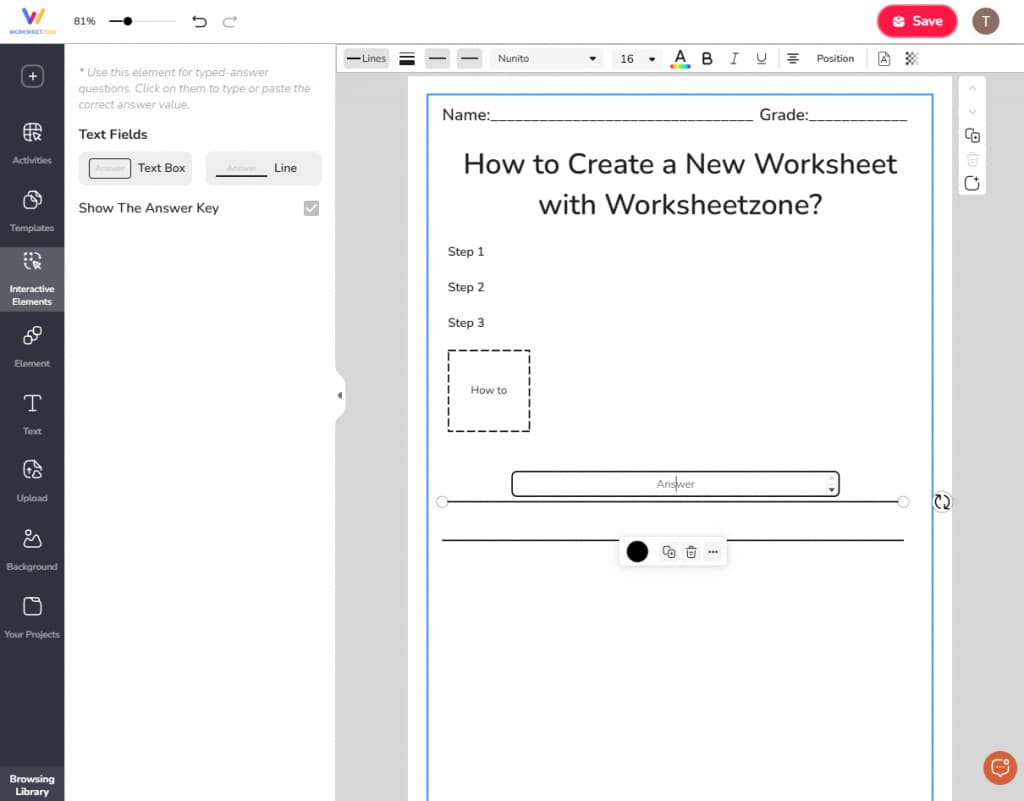
Task: Save the worksheet
Action: point(917,21)
